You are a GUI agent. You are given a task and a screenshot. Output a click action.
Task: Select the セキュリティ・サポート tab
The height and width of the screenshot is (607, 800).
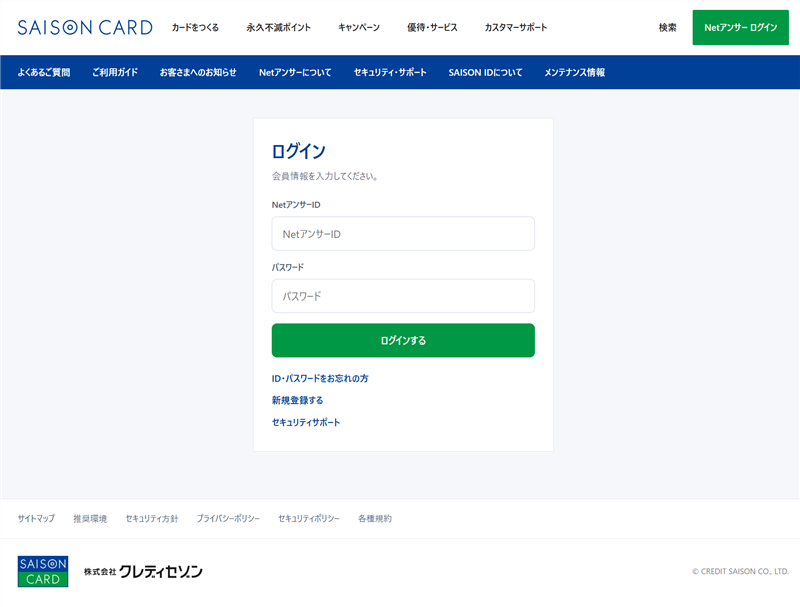390,72
